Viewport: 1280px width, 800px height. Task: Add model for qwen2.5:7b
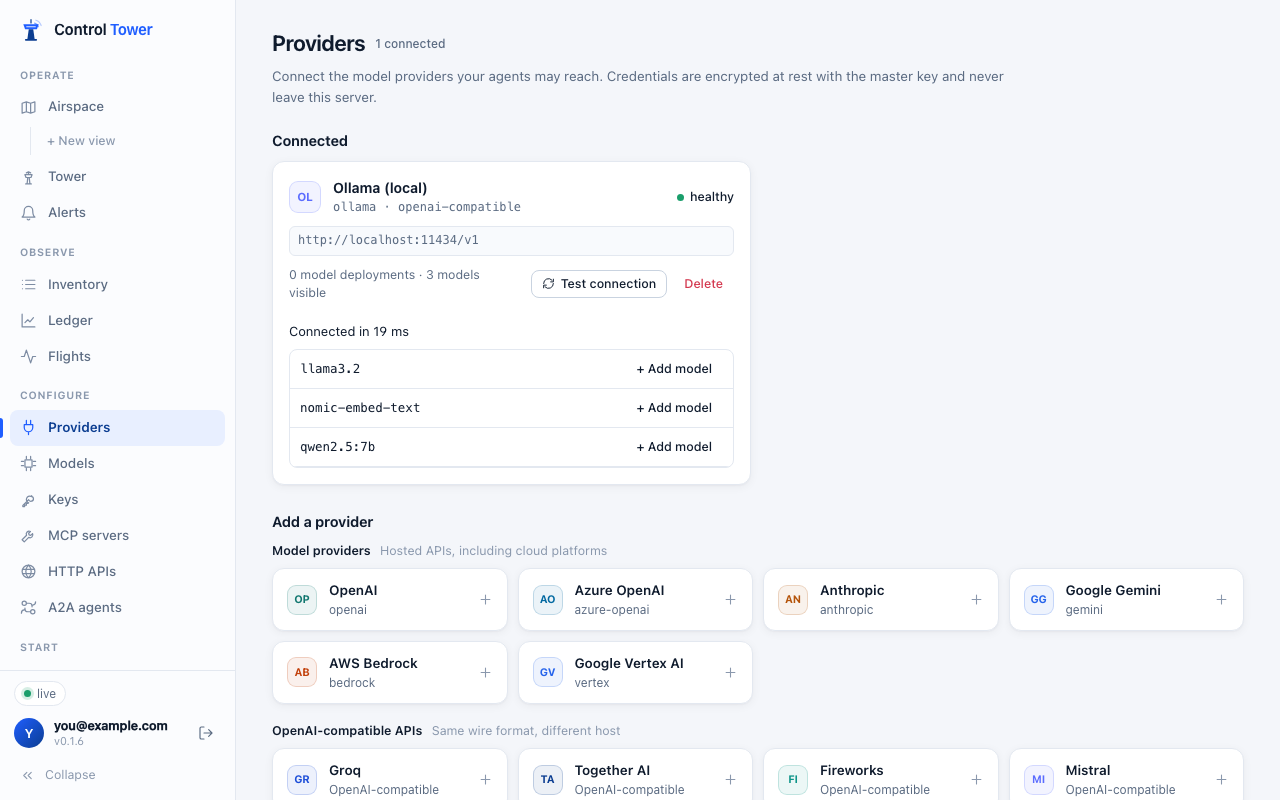tap(674, 447)
